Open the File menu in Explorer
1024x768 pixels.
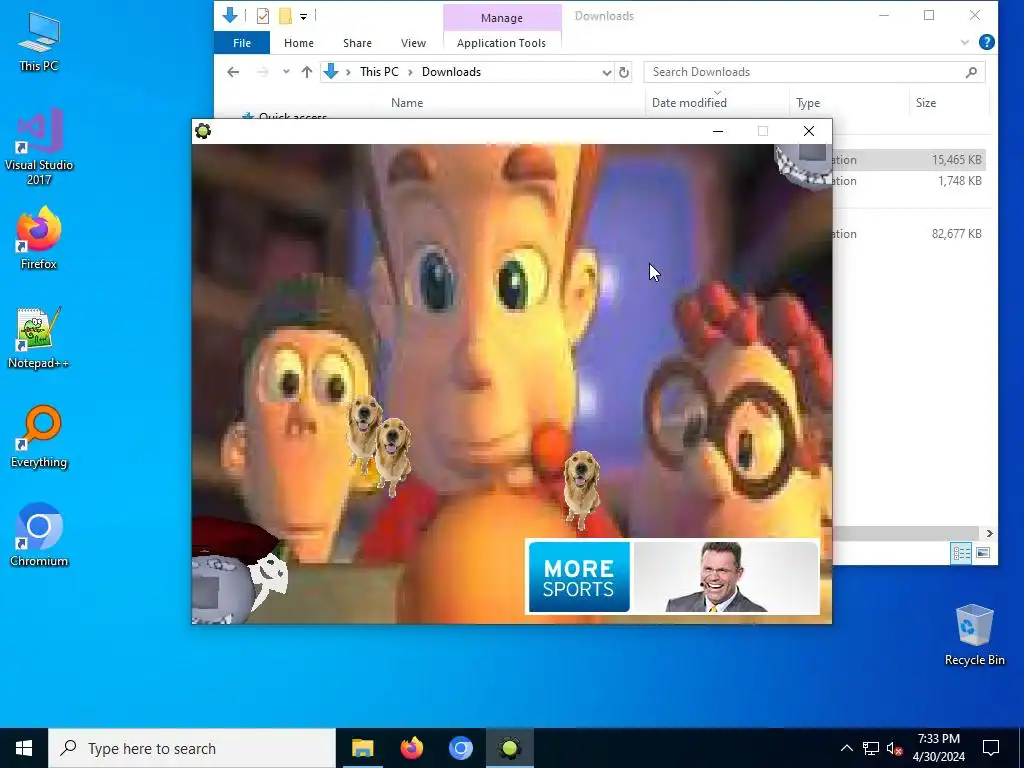[242, 43]
